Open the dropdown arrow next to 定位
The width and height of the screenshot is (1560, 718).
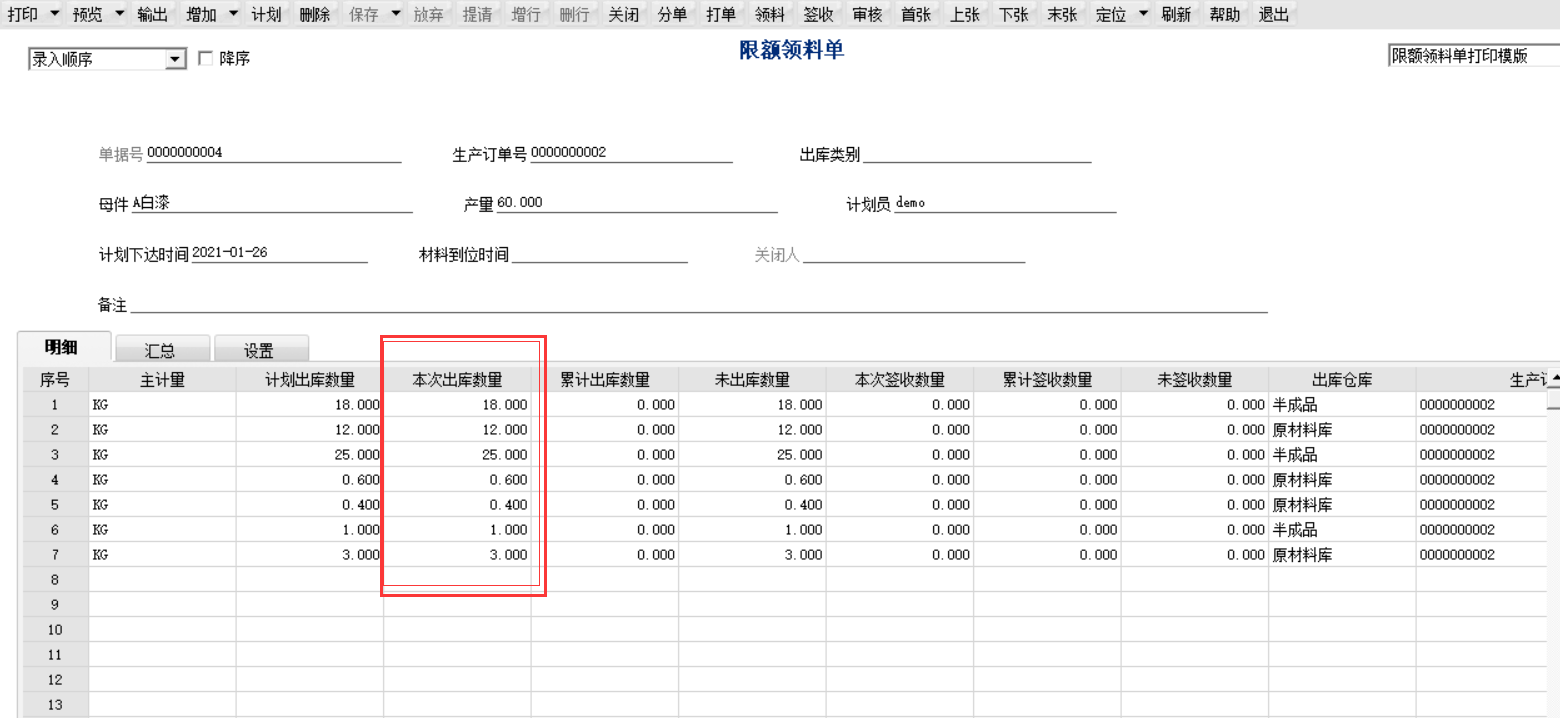1144,15
